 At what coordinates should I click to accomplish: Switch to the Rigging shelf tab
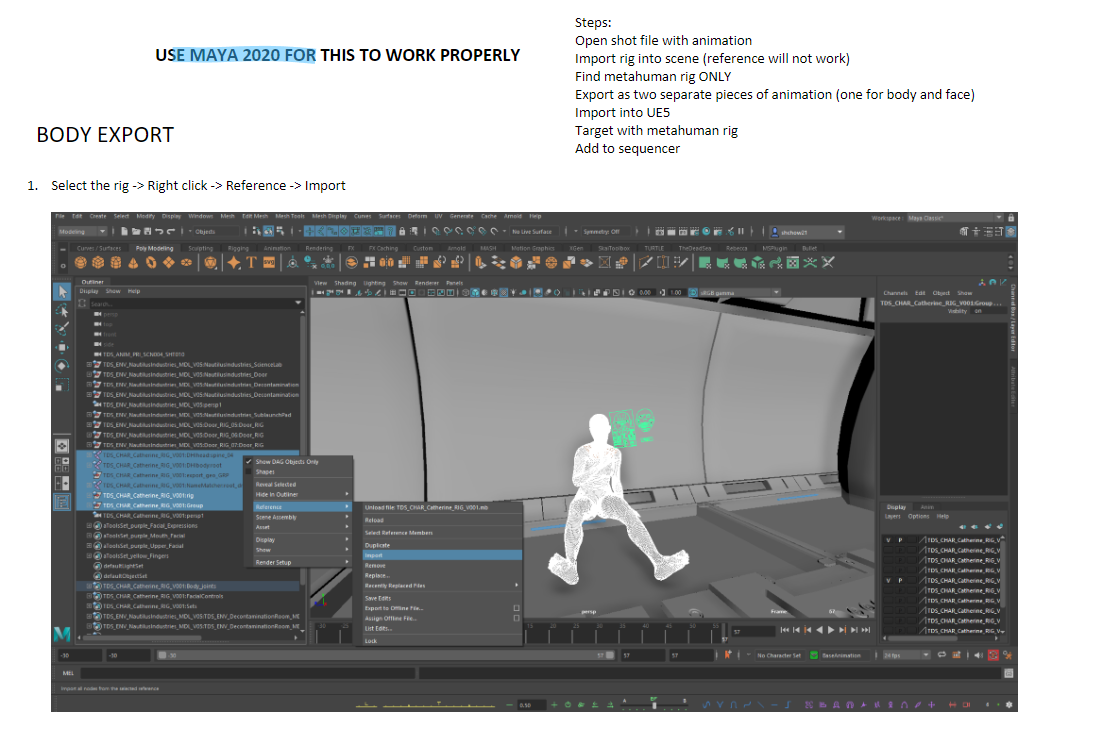point(239,249)
